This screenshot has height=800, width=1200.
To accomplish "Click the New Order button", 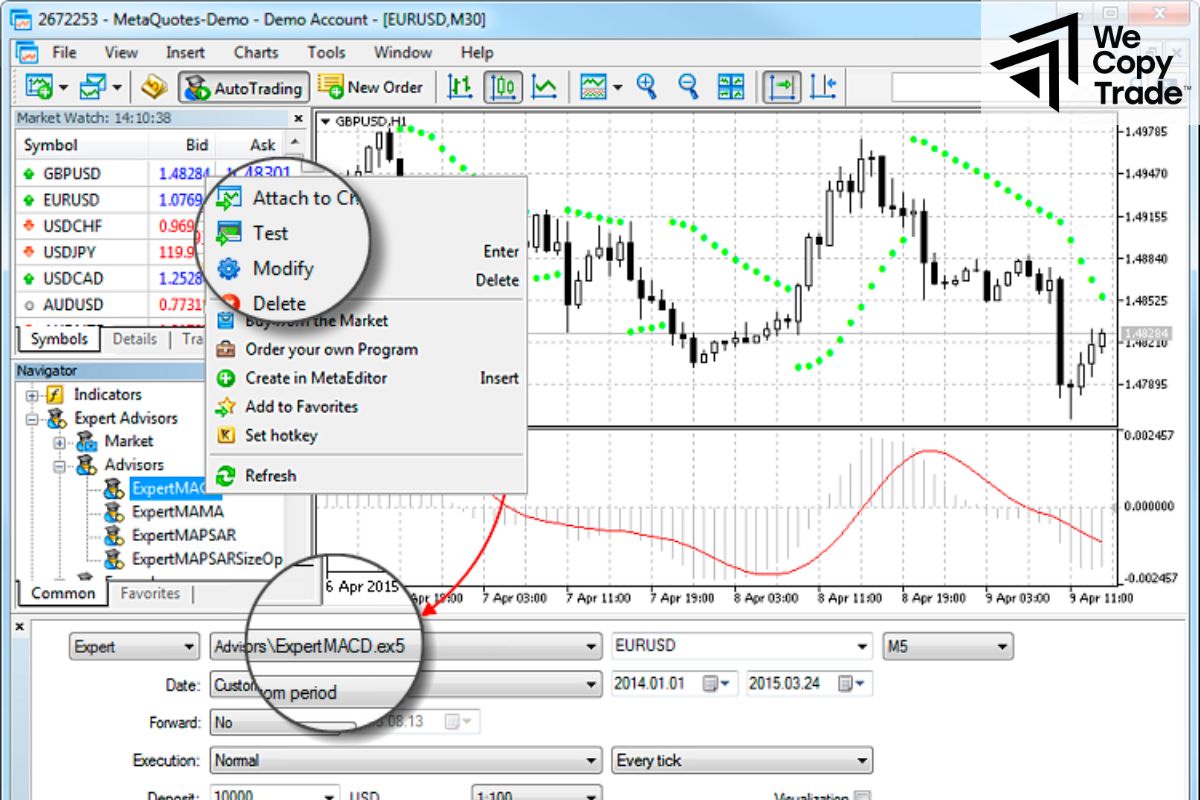I will [x=373, y=87].
